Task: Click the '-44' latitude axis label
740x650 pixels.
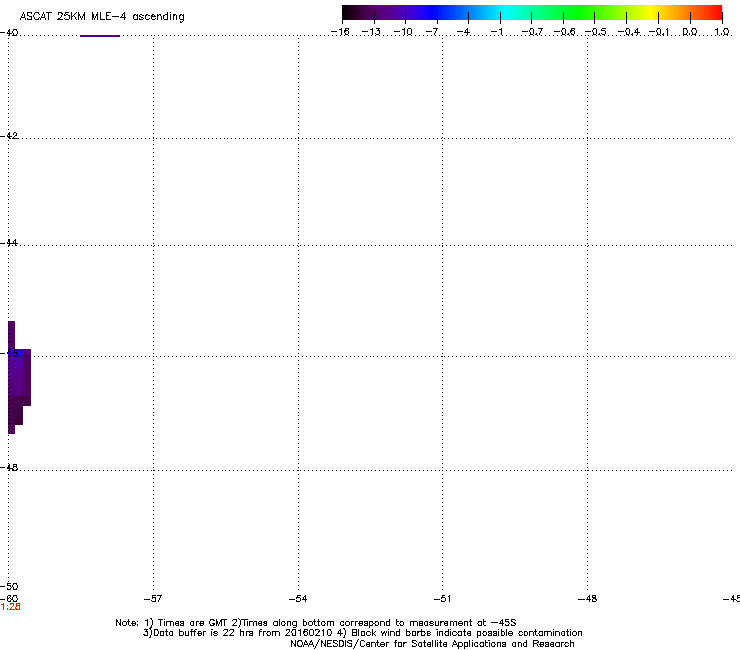Action: (9, 243)
